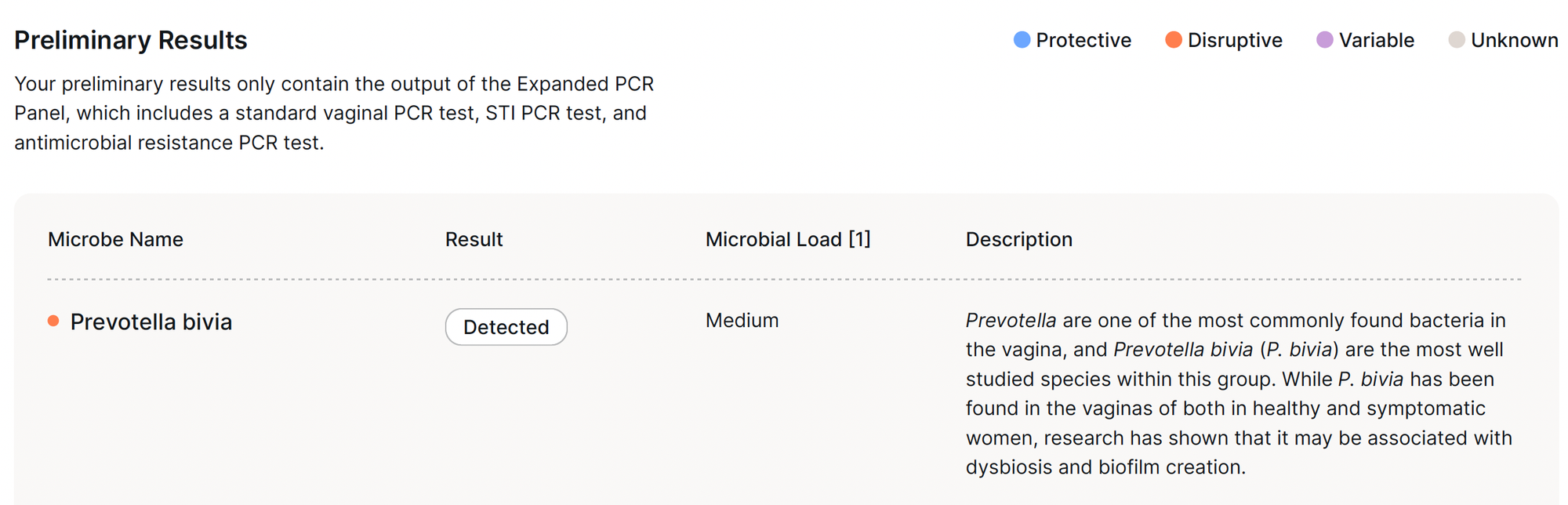
Task: Click the orange dot beside Prevotella bivia
Action: point(53,321)
